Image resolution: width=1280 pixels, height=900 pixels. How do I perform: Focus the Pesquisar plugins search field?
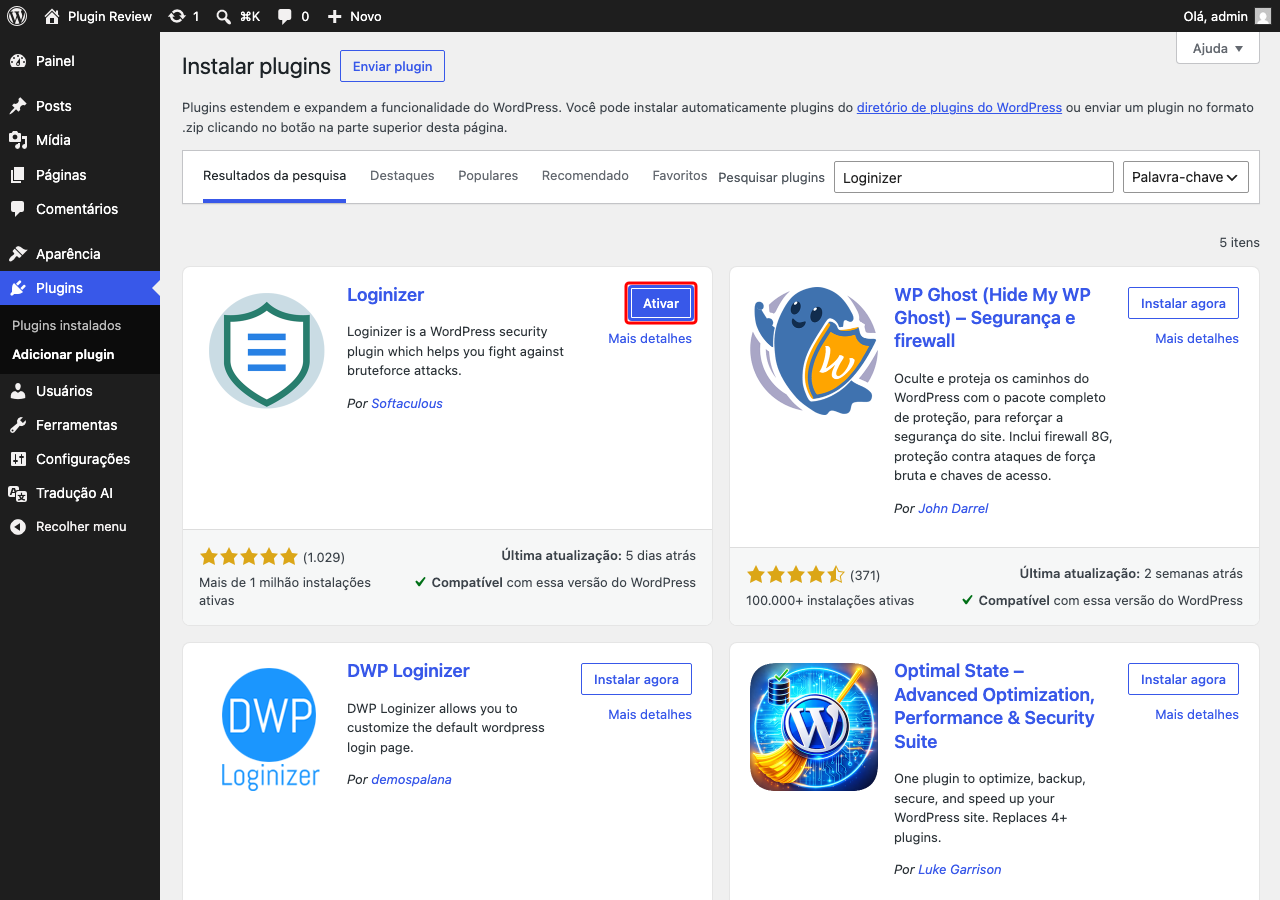(973, 177)
